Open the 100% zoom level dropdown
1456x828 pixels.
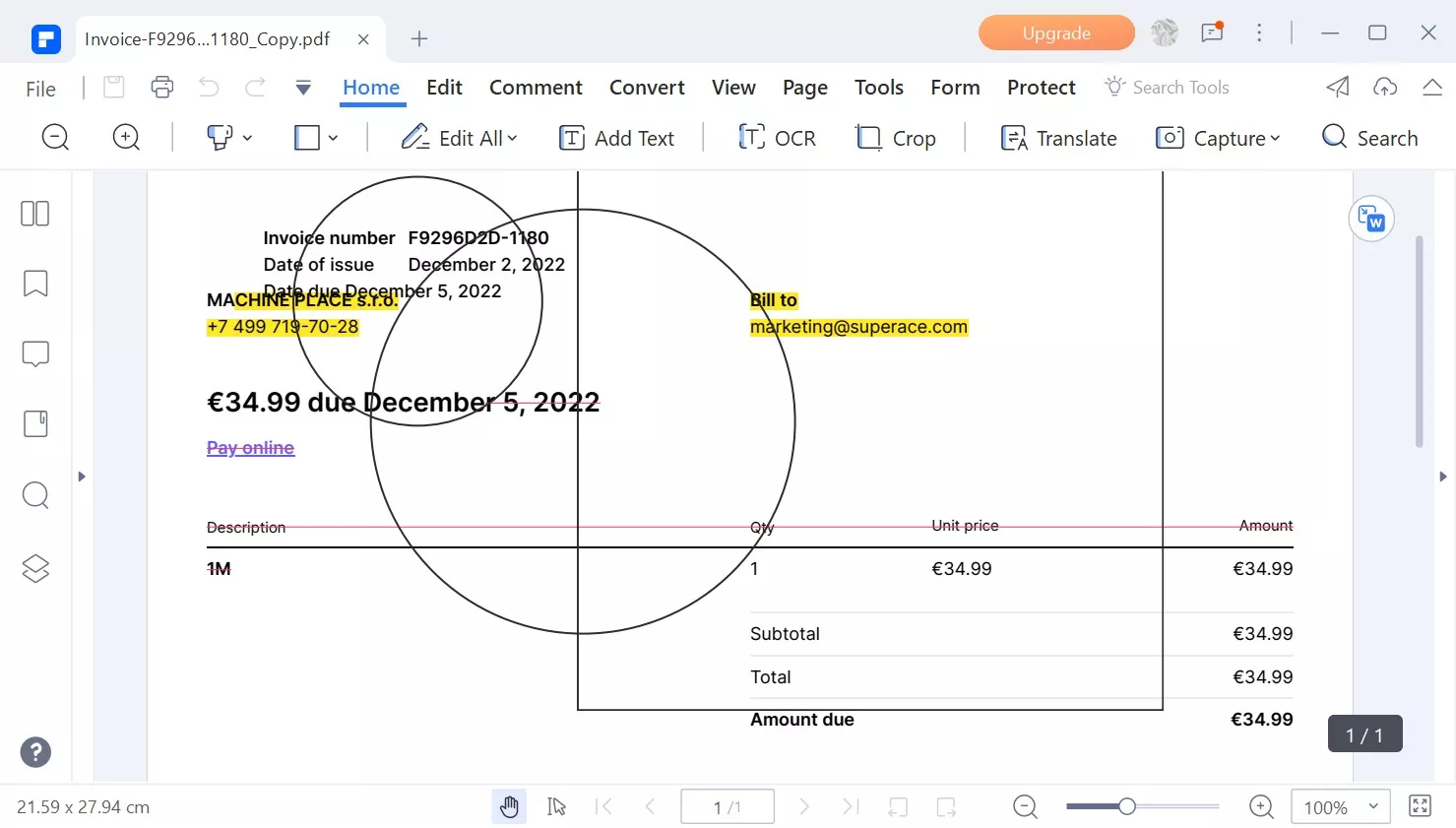tap(1341, 806)
